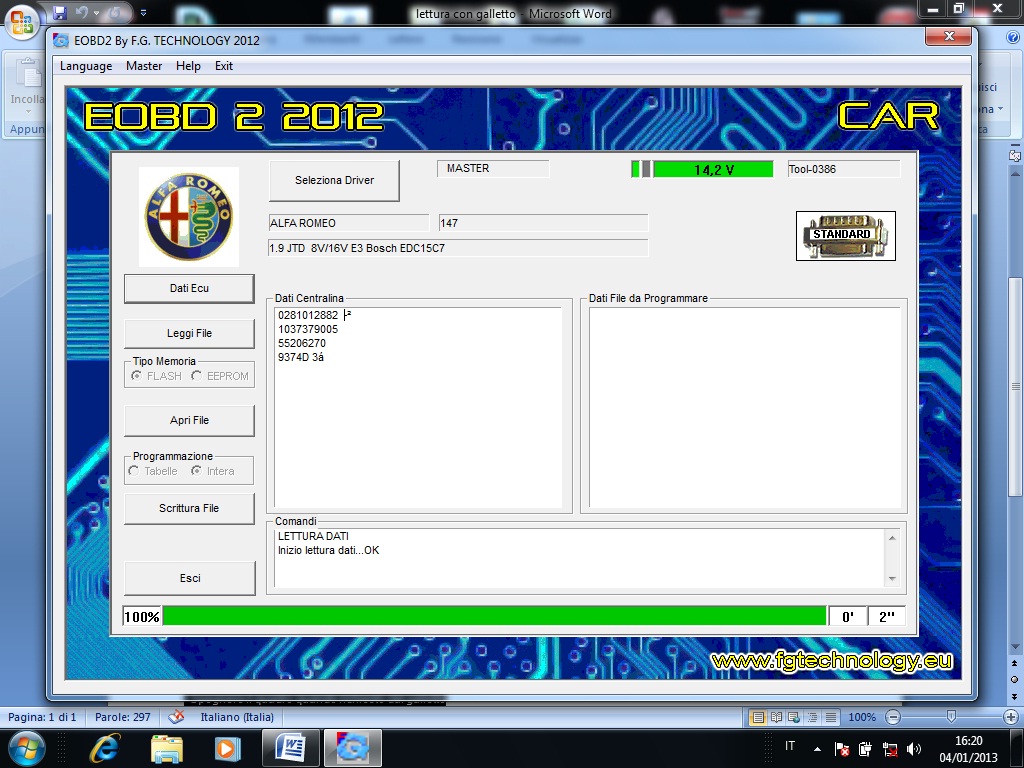Switch Word to Draft view
Viewport: 1024px width, 768px height.
[x=831, y=717]
